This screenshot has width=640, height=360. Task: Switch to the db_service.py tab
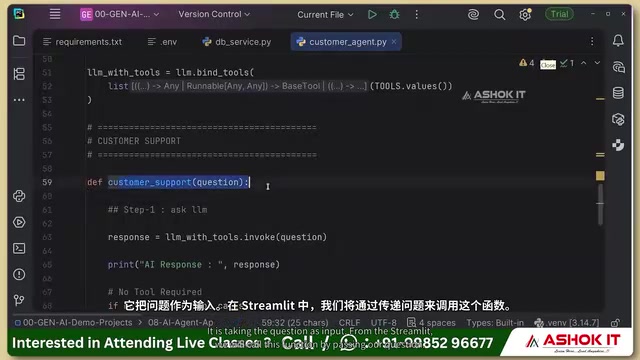click(x=237, y=42)
